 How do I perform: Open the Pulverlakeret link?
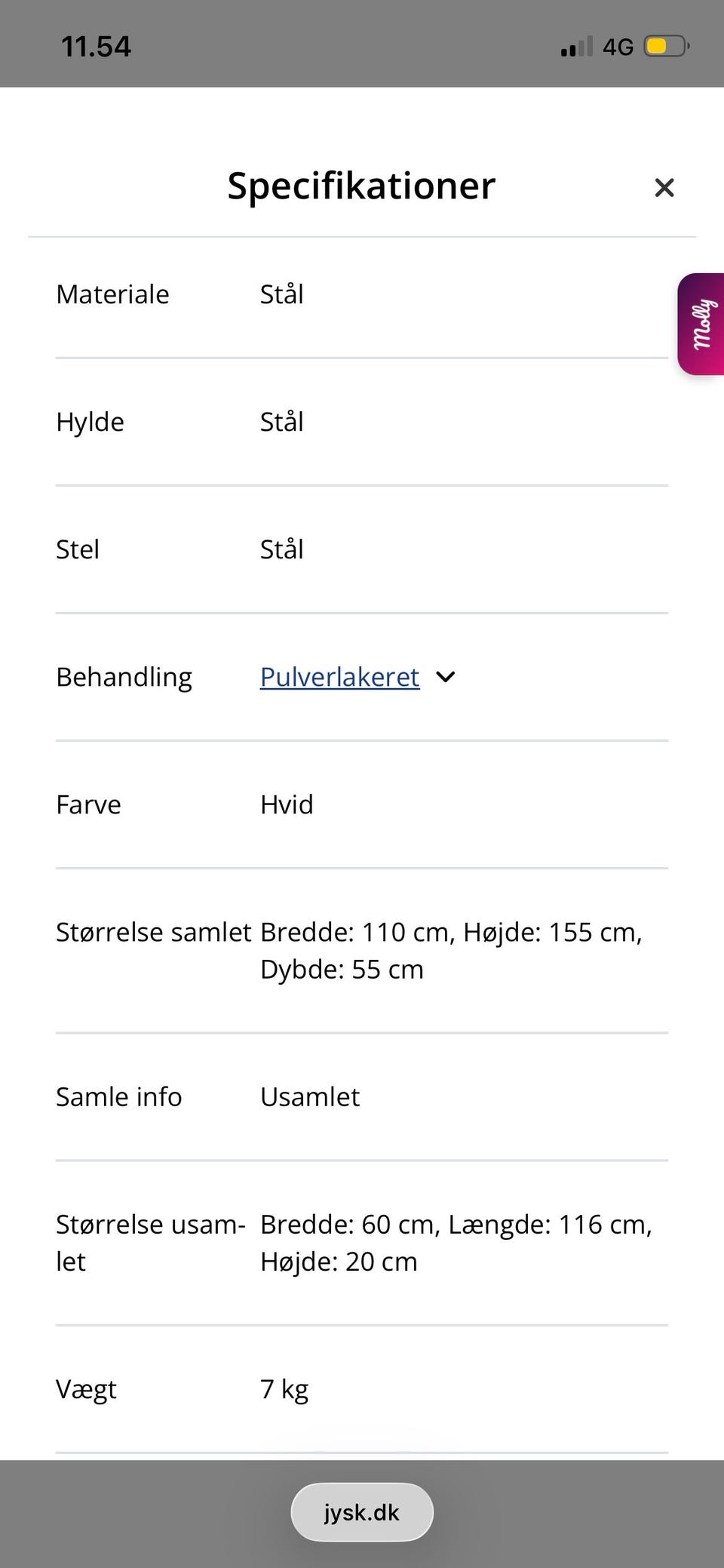[x=339, y=677]
